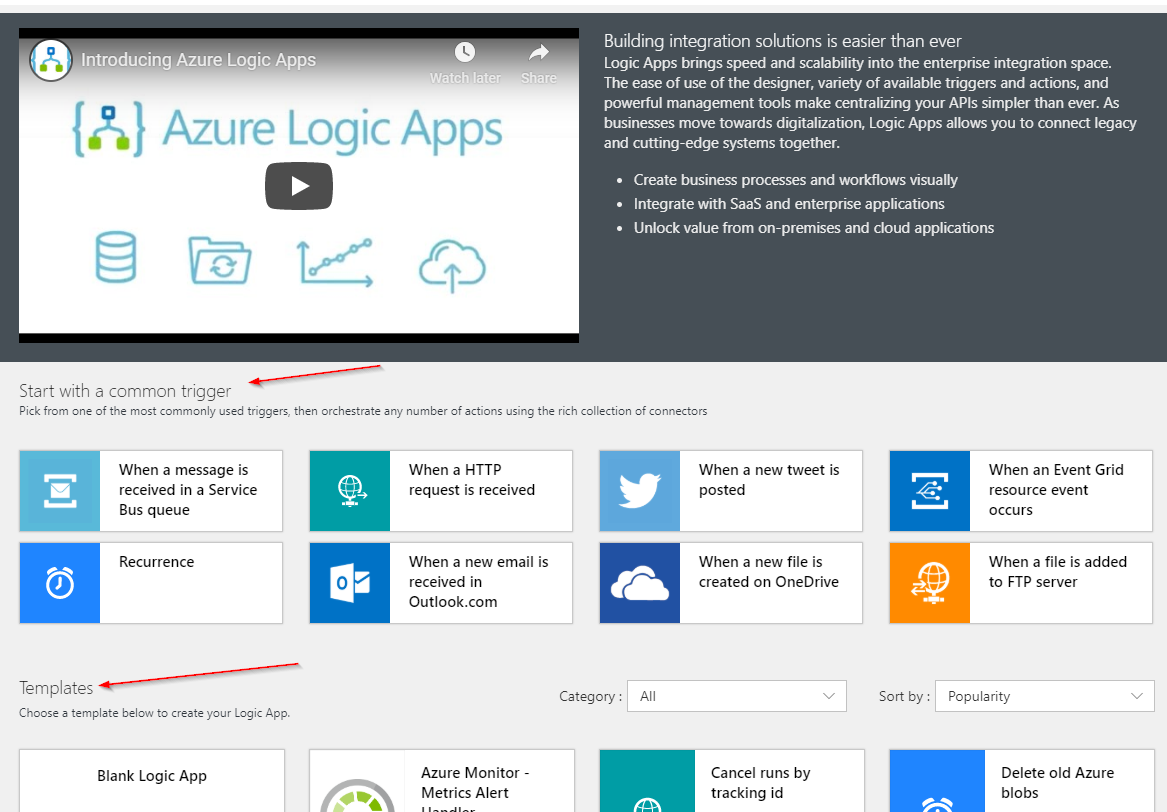Play the Introducing Azure Logic Apps video

(x=298, y=186)
